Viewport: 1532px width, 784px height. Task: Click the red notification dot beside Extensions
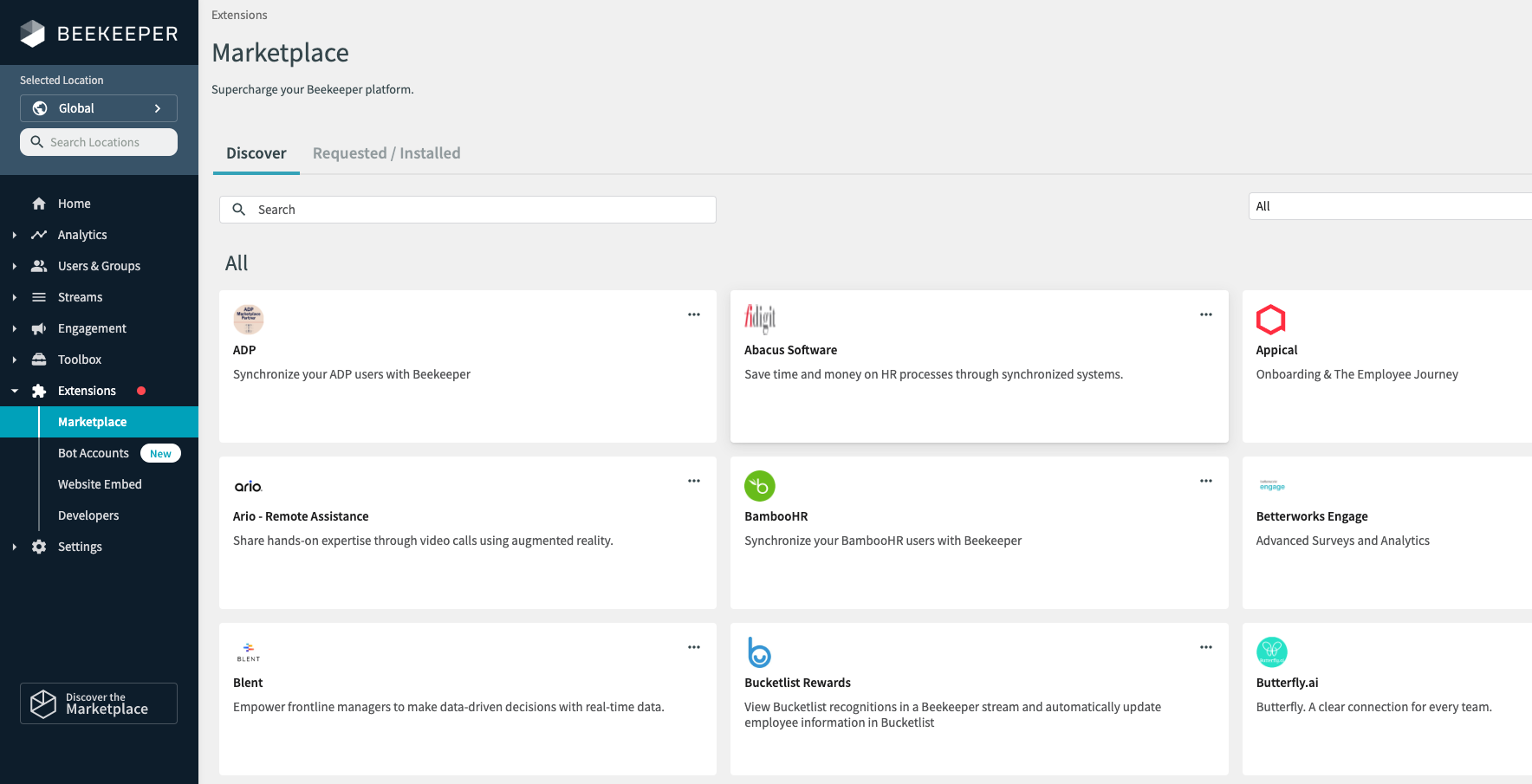tap(141, 390)
